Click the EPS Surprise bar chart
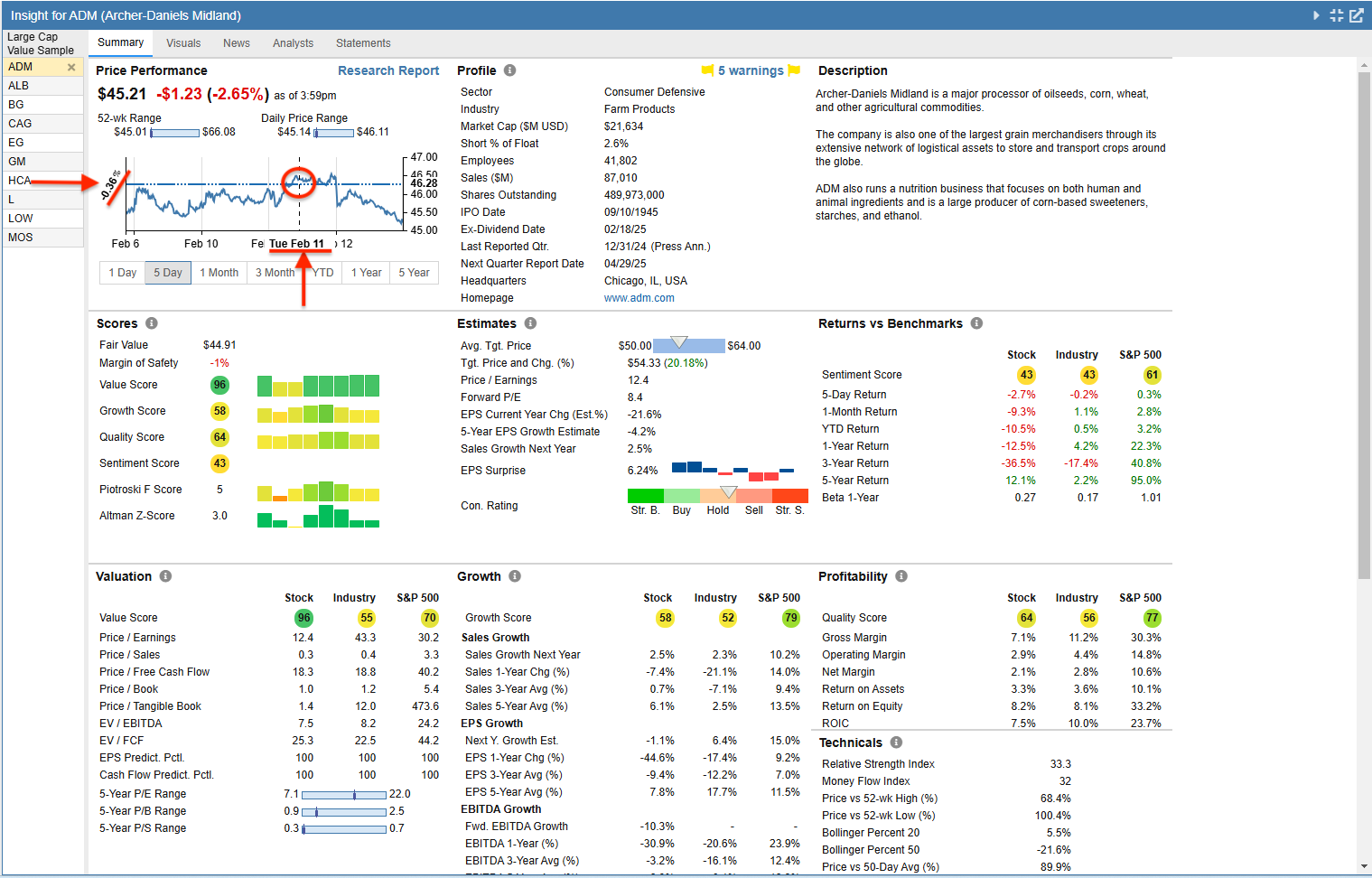1372x878 pixels. click(x=733, y=471)
